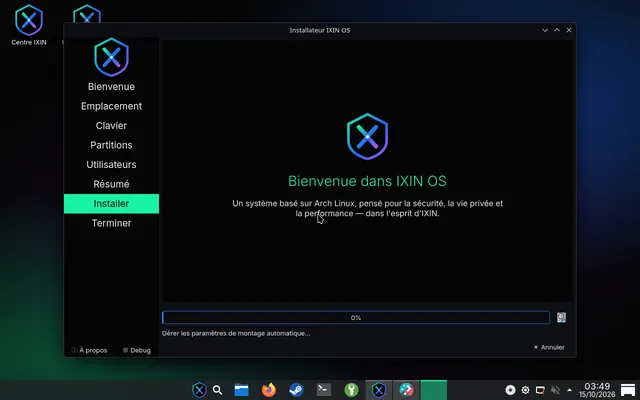
Task: Select Bienvenue step in the sidebar
Action: click(111, 87)
